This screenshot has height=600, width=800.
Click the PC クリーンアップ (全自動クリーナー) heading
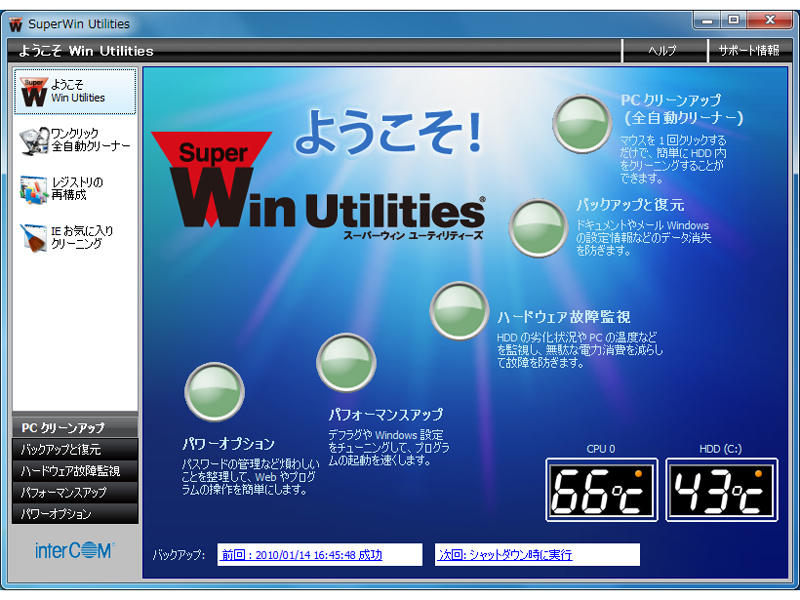tap(682, 109)
